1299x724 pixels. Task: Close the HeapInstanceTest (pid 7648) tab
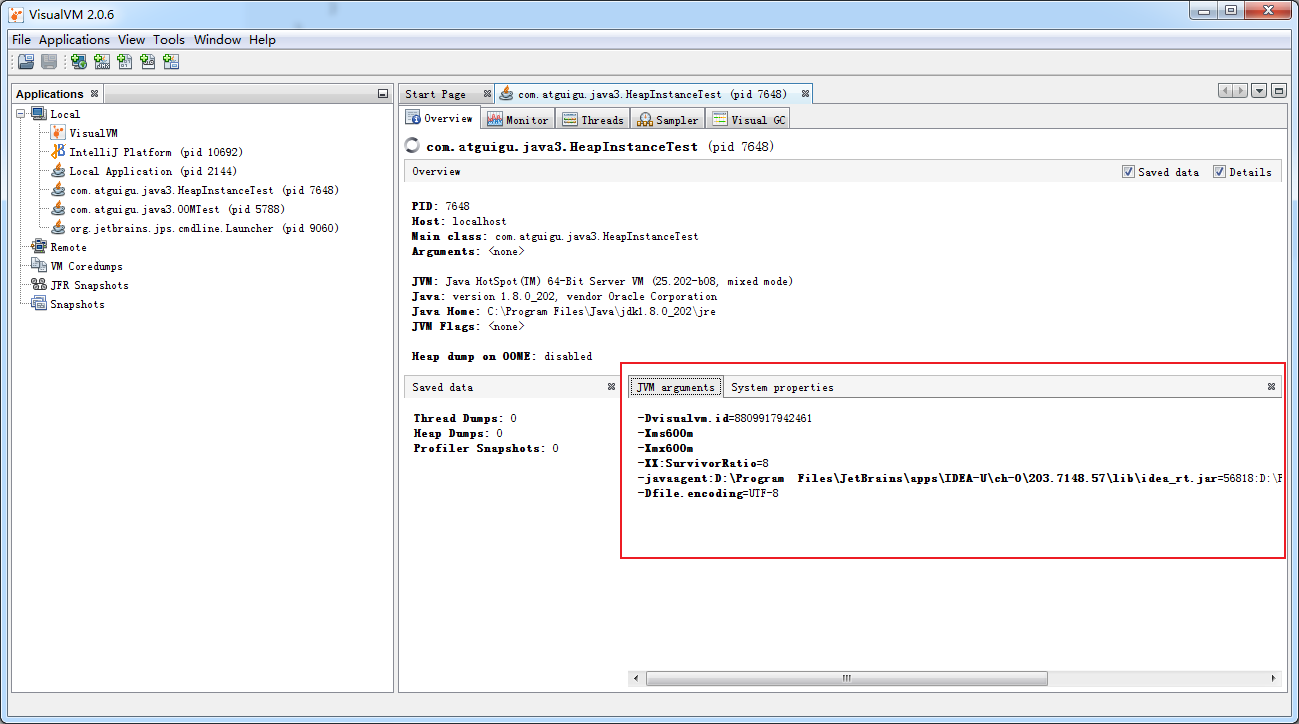coord(805,94)
